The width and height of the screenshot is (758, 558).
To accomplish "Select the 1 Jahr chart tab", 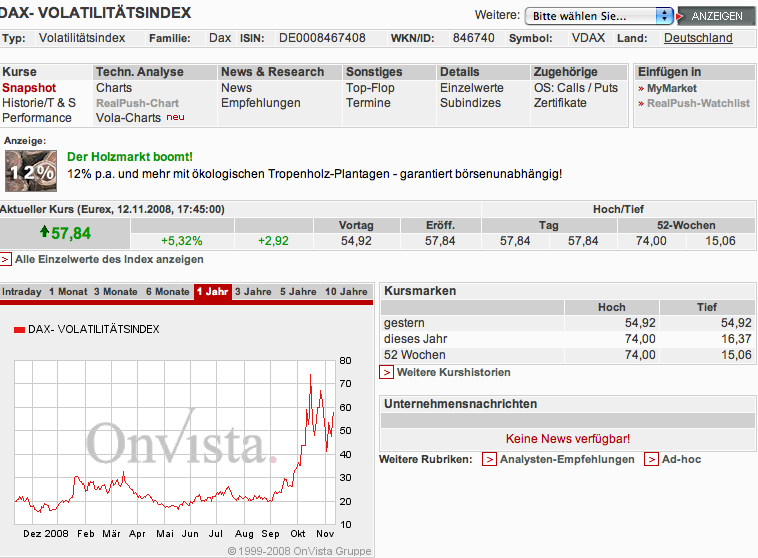I will click(213, 292).
